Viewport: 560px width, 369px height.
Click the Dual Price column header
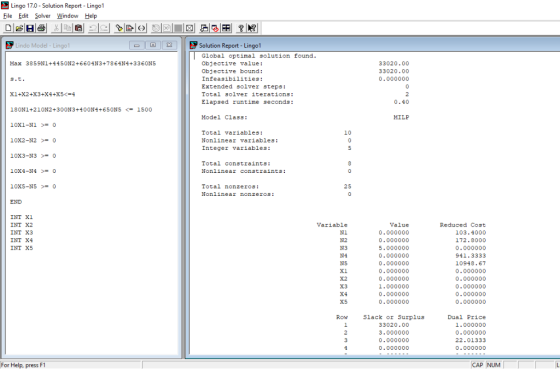coord(466,317)
